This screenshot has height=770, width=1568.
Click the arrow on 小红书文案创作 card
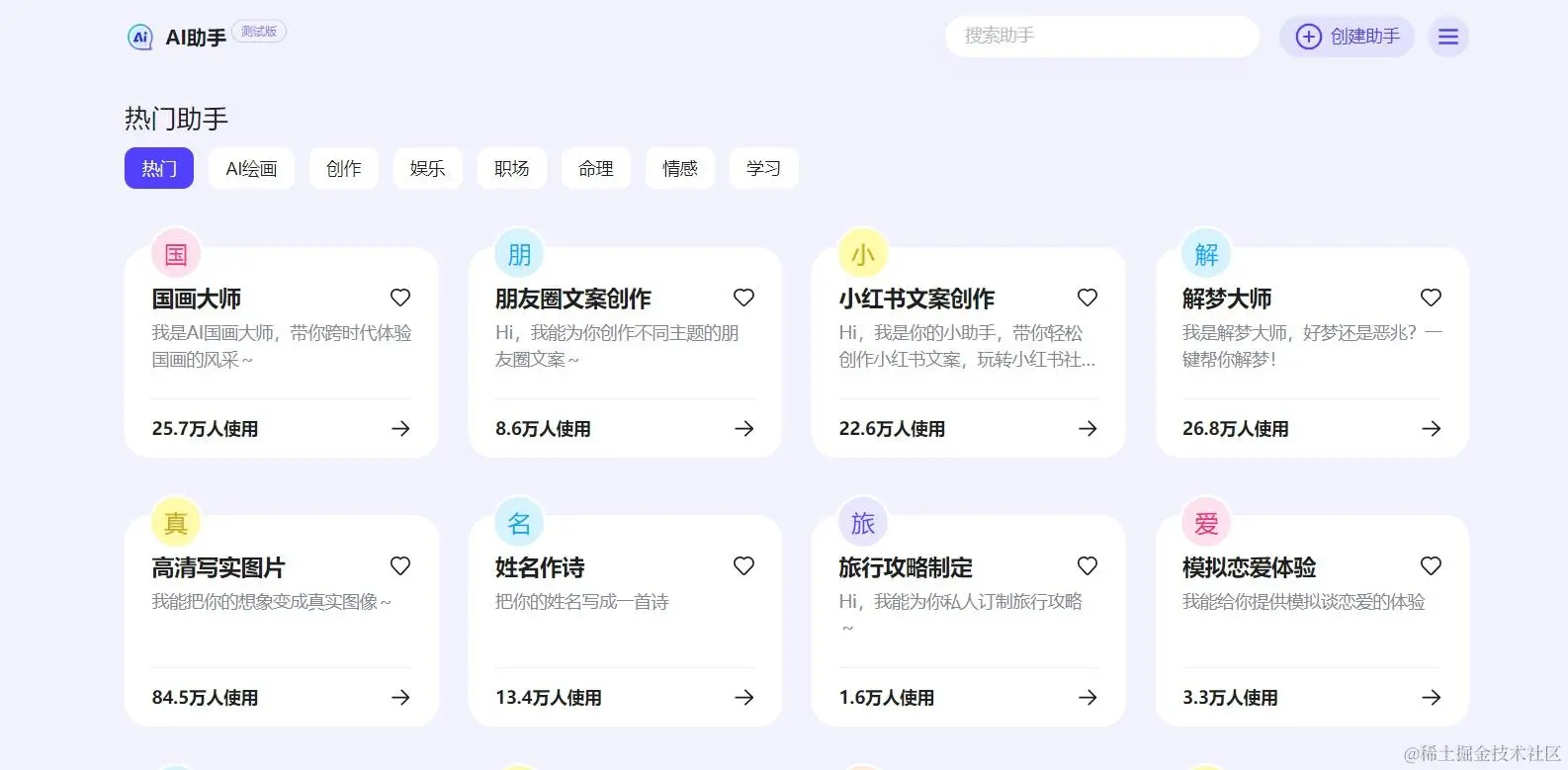click(x=1088, y=429)
